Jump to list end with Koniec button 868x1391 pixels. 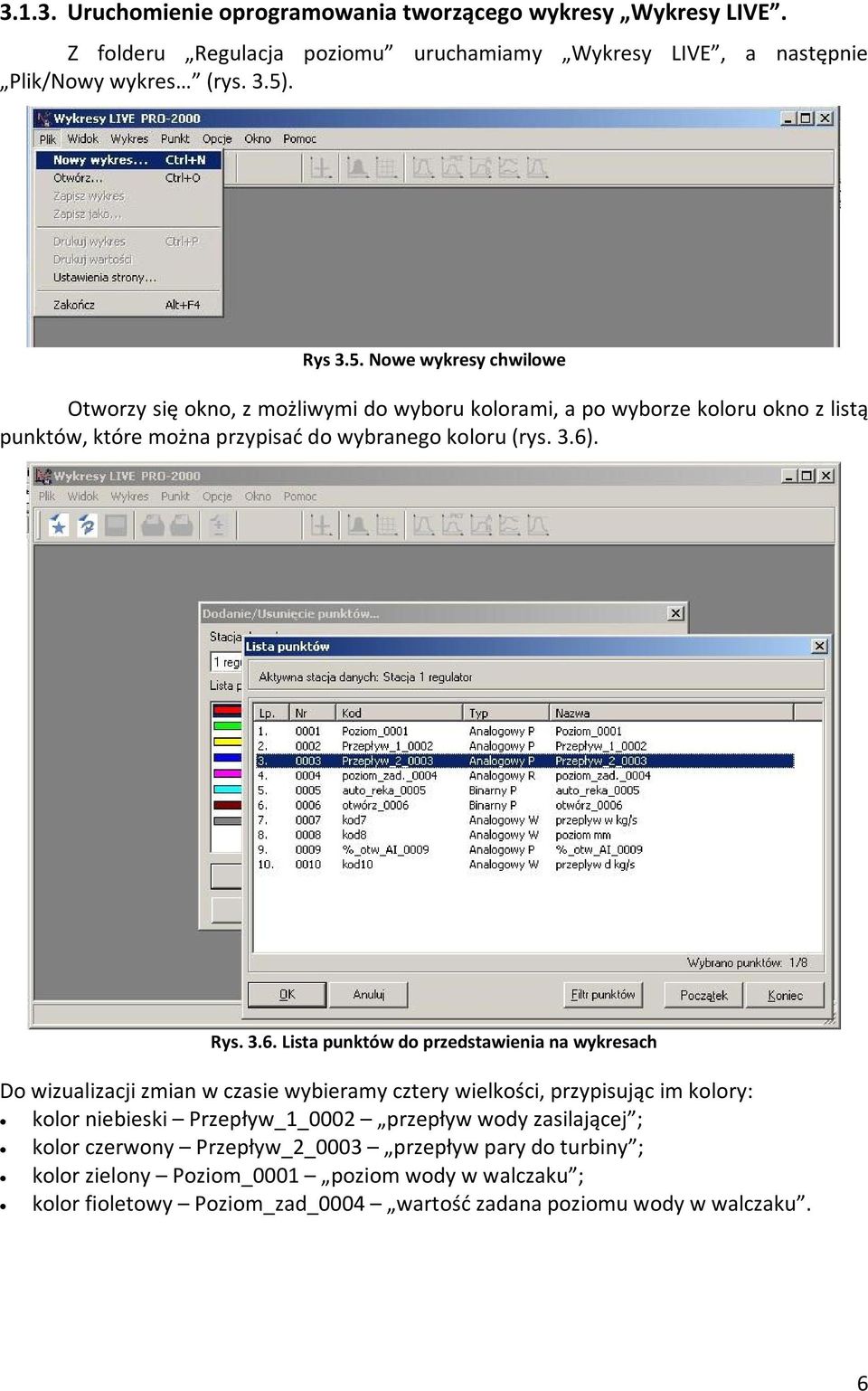pyautogui.click(x=785, y=995)
